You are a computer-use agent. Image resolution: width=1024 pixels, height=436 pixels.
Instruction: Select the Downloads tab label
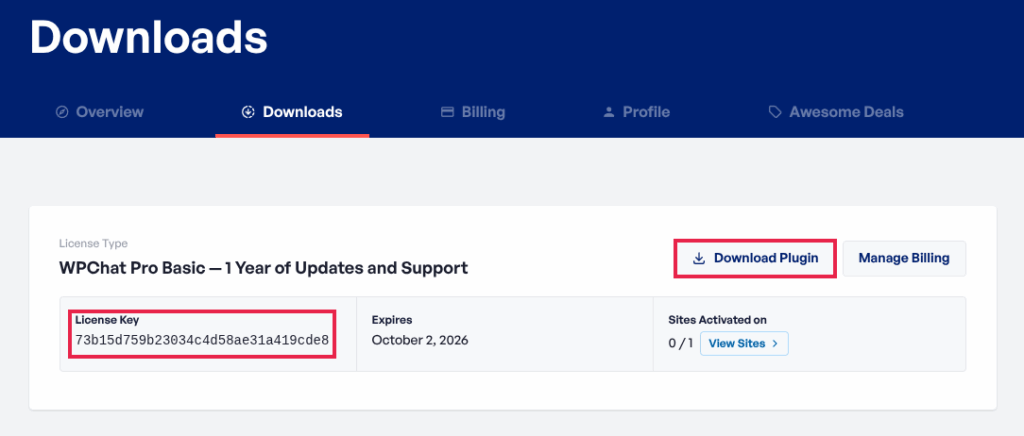point(302,112)
